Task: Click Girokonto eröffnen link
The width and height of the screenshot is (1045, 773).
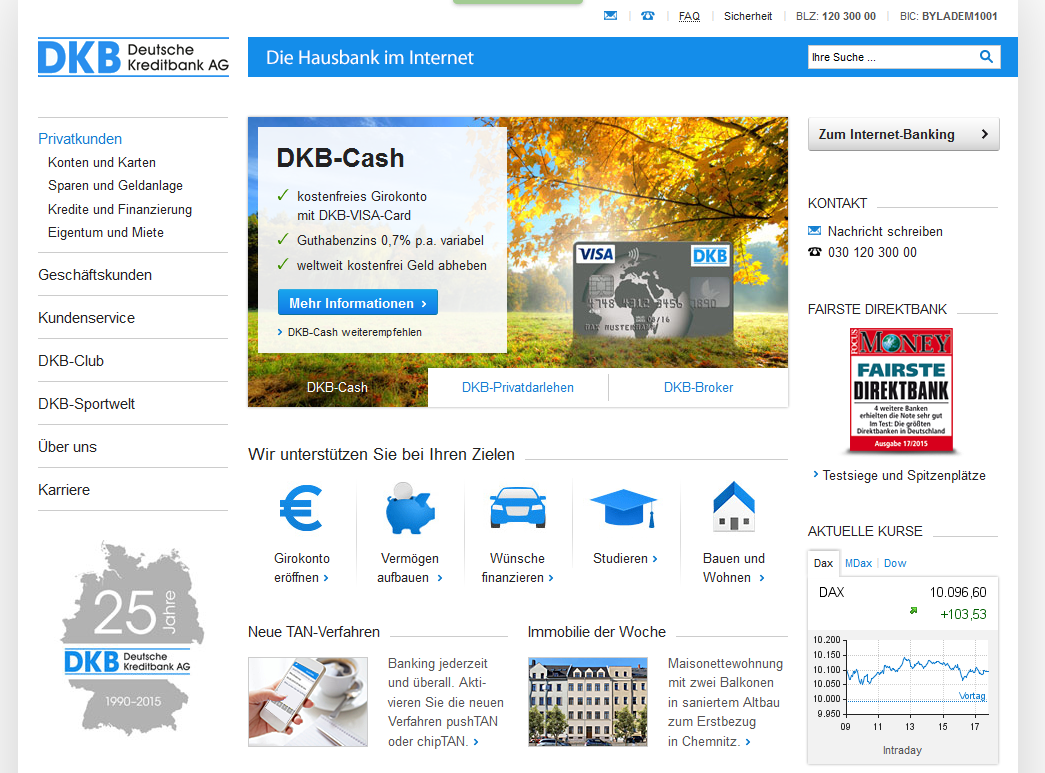Action: click(301, 568)
